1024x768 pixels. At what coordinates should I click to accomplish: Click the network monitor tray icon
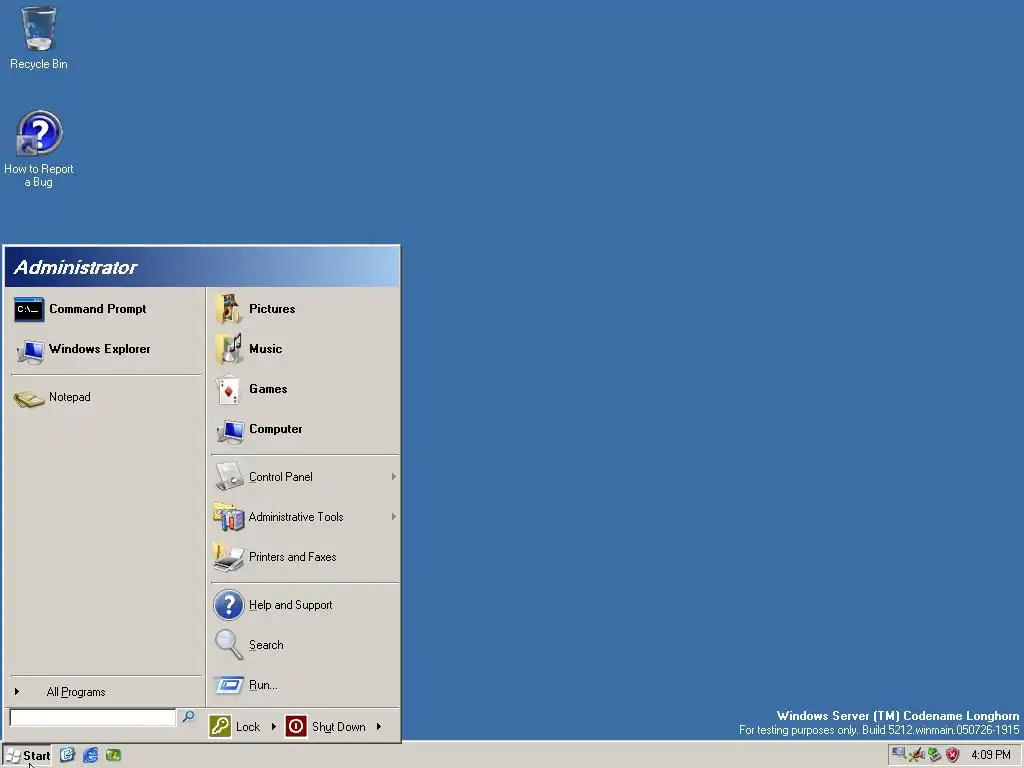[899, 754]
